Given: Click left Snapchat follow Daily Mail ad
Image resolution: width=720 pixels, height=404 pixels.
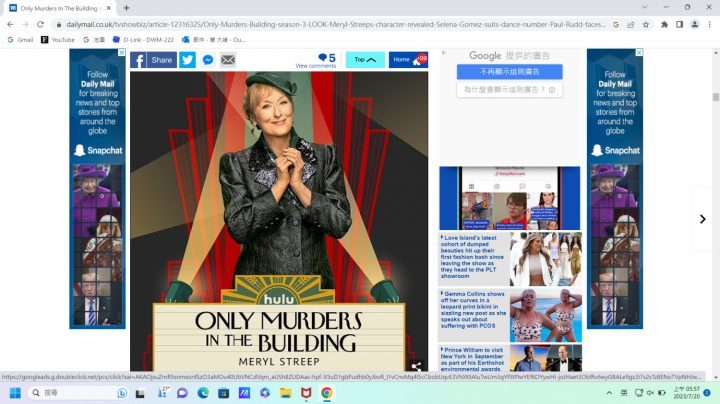Looking at the screenshot, I should coord(97,189).
